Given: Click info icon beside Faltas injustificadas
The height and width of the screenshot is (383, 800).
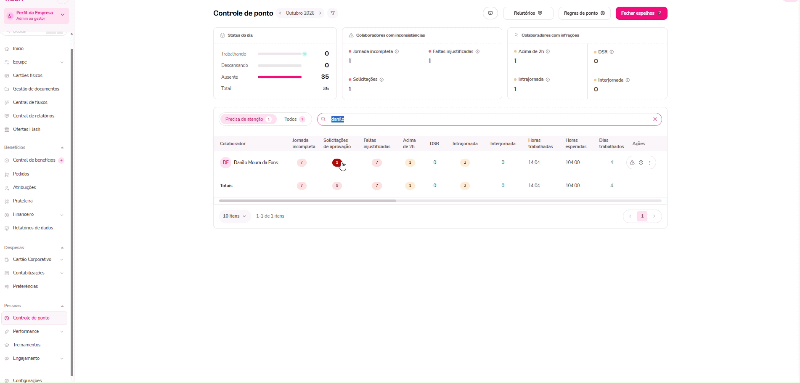Looking at the screenshot, I should [478, 52].
